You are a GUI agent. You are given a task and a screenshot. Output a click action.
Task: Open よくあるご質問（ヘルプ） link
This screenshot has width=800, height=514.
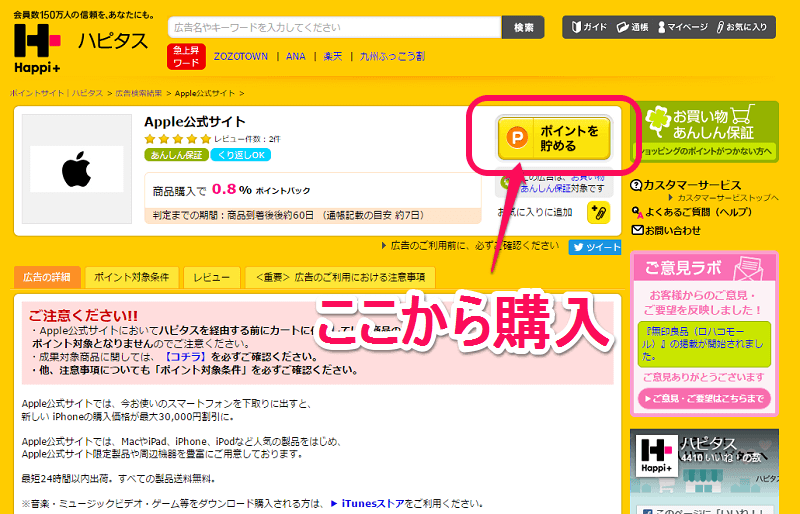(x=692, y=212)
